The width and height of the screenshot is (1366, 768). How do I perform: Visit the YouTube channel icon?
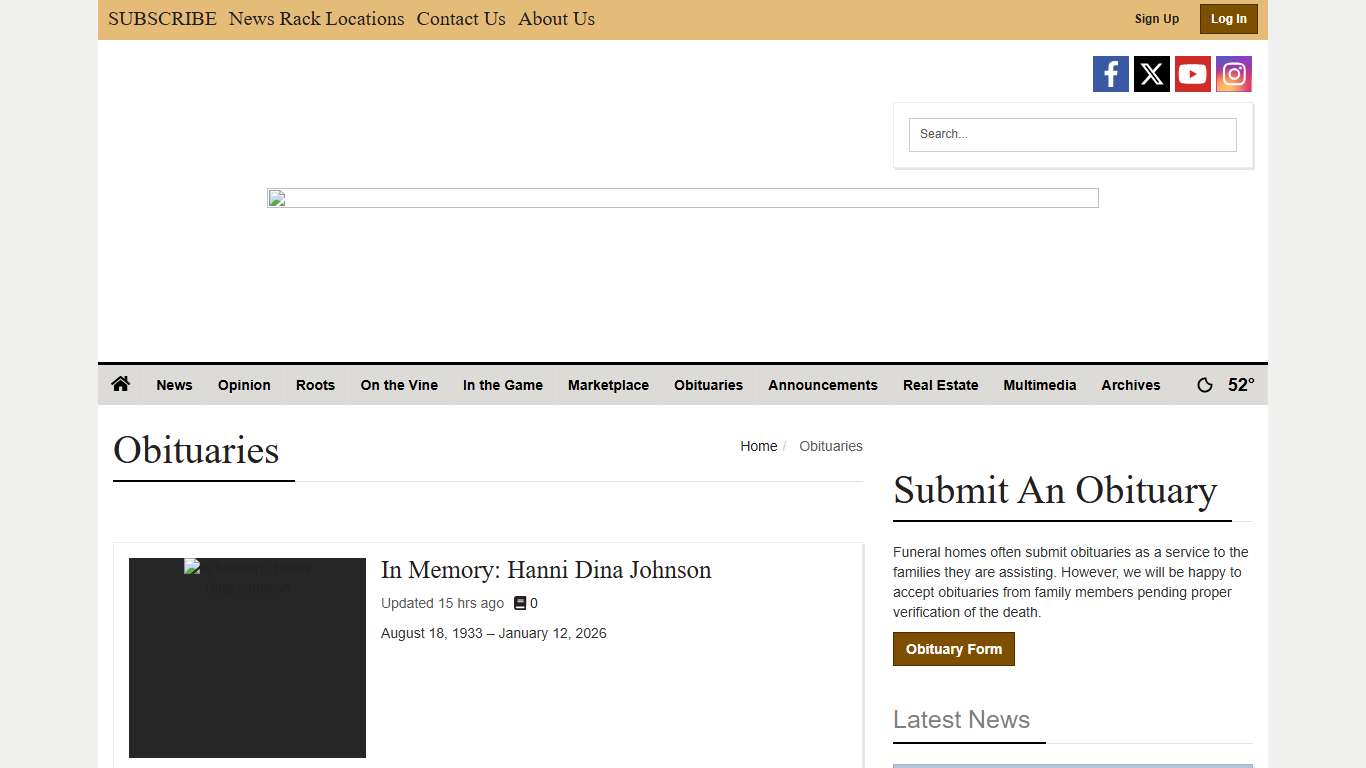pos(1192,74)
